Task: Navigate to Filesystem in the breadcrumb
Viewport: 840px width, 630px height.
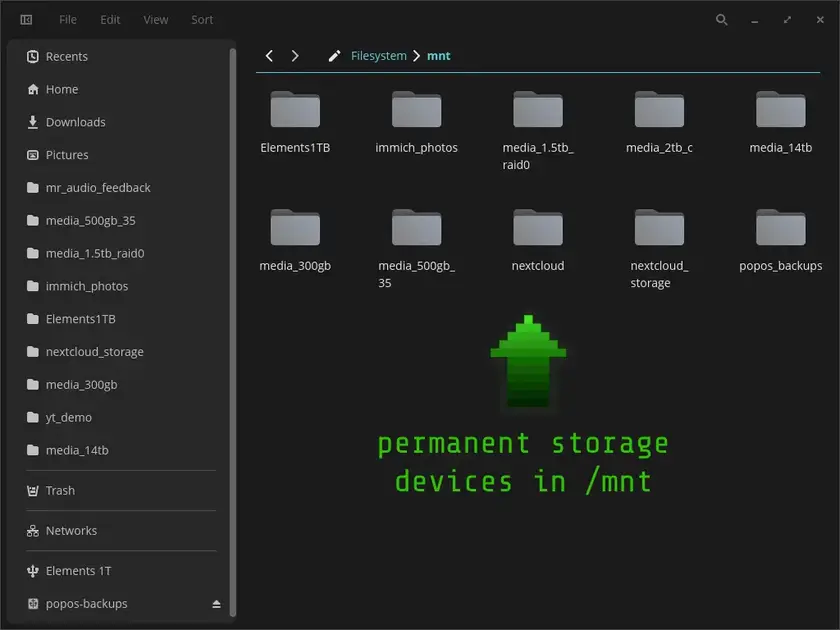Action: pyautogui.click(x=379, y=56)
